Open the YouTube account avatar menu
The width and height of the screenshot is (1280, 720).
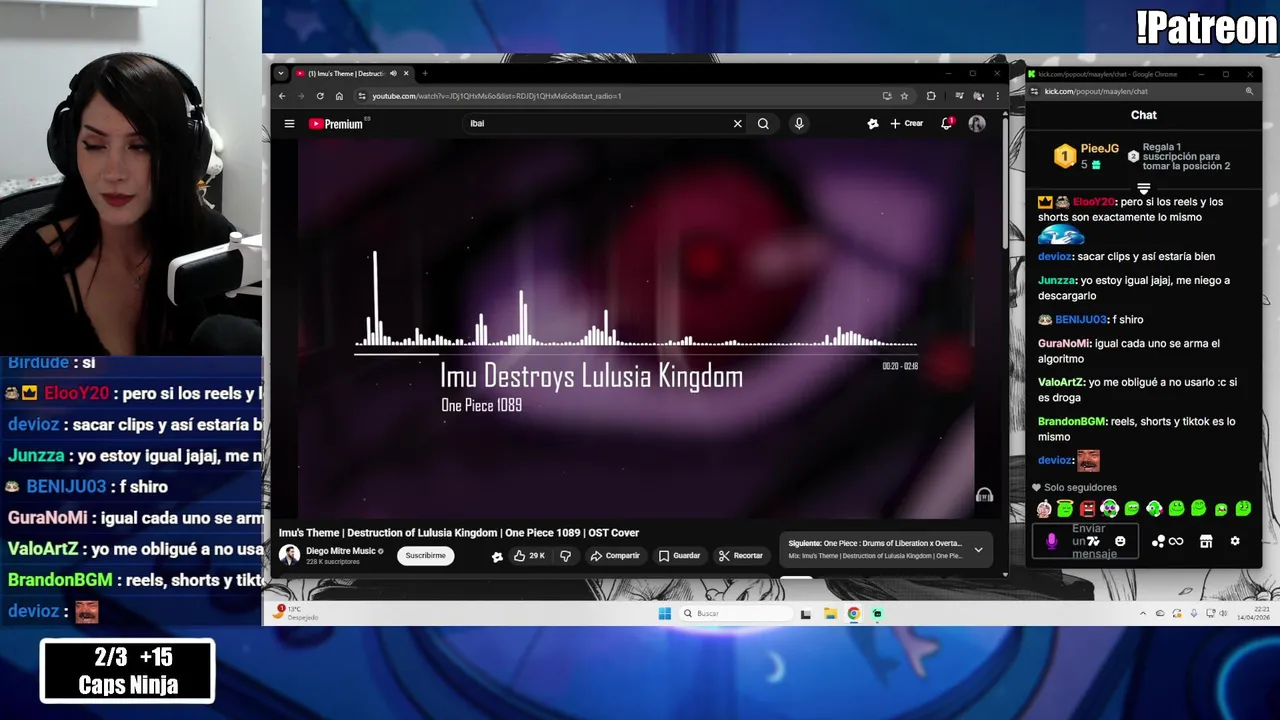(x=977, y=124)
